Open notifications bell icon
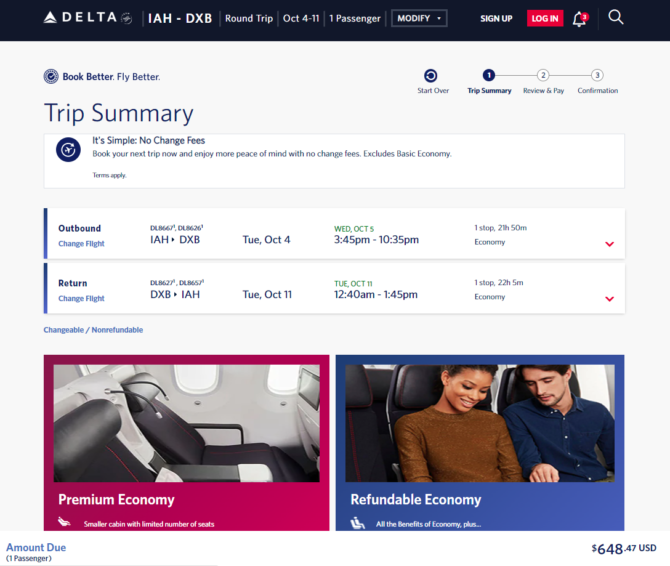 click(x=580, y=19)
